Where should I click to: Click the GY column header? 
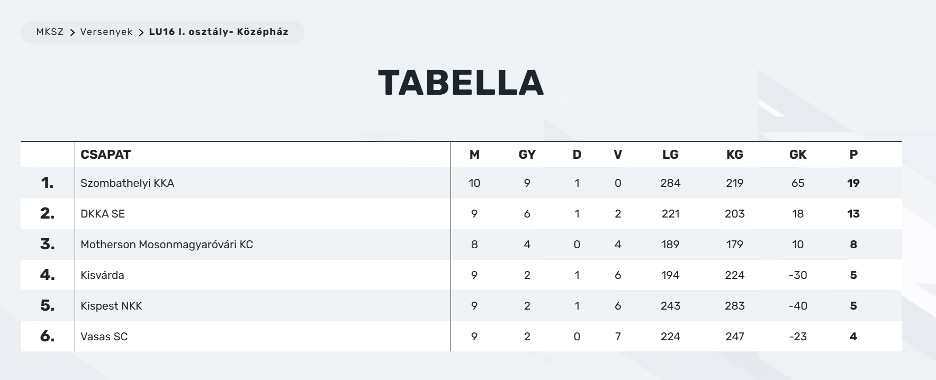527,155
